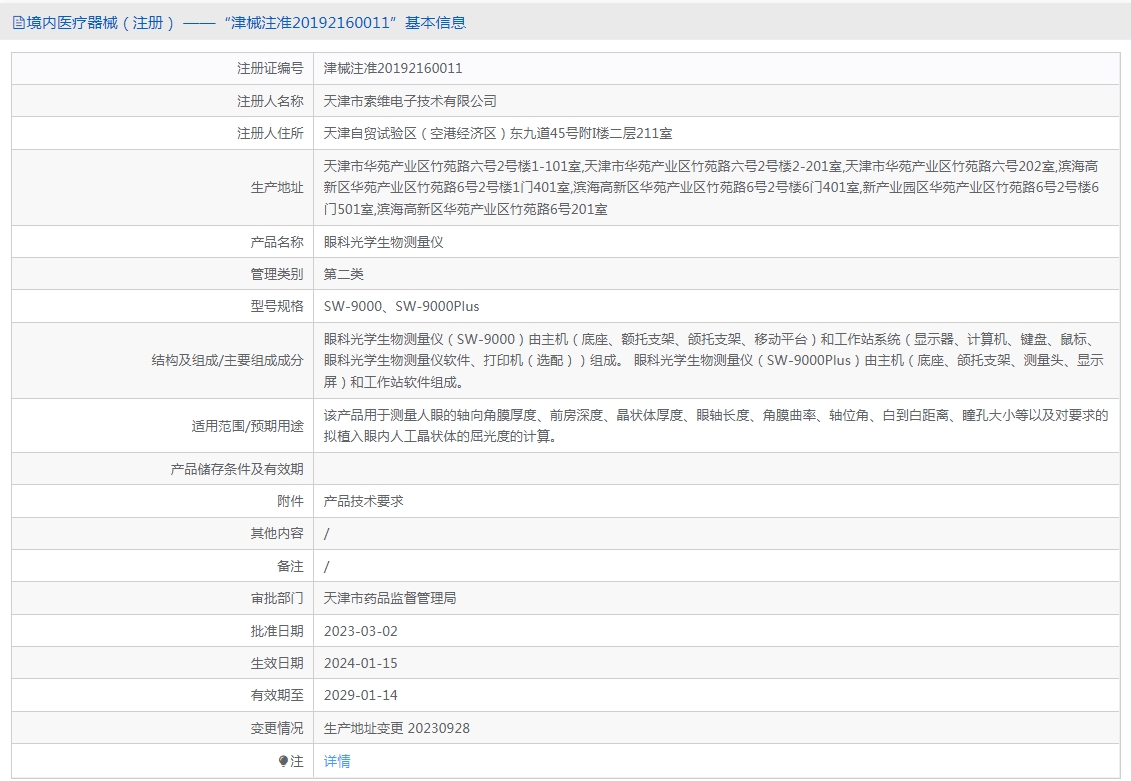The width and height of the screenshot is (1131, 781).
Task: Click the 管理类别 label
Action: point(277,274)
